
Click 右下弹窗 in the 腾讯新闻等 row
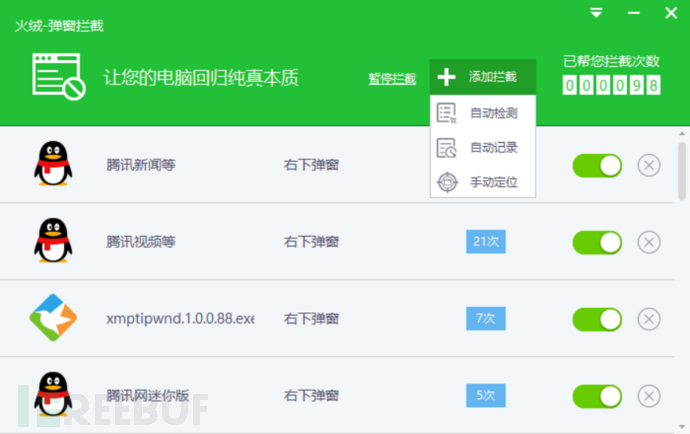coord(311,165)
